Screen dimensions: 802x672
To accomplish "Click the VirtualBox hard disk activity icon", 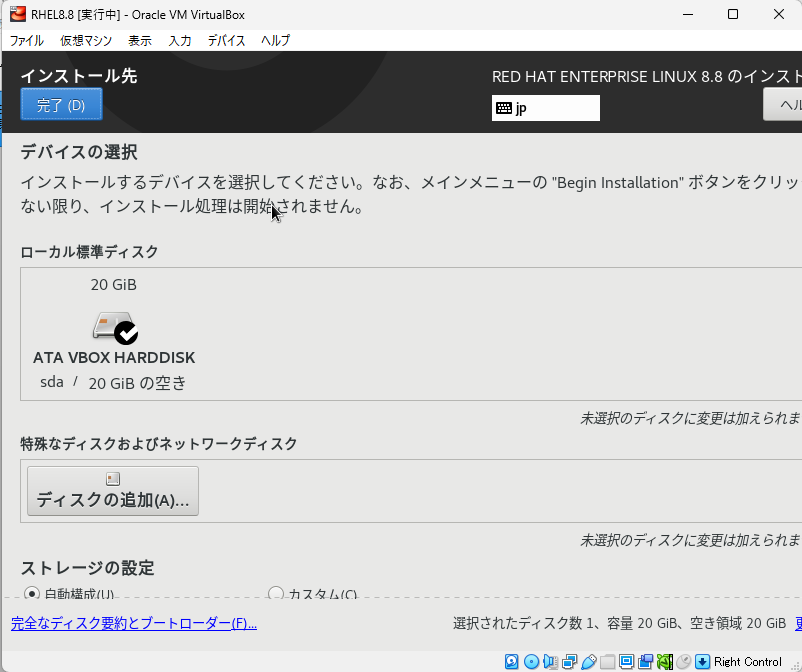I will coord(511,661).
